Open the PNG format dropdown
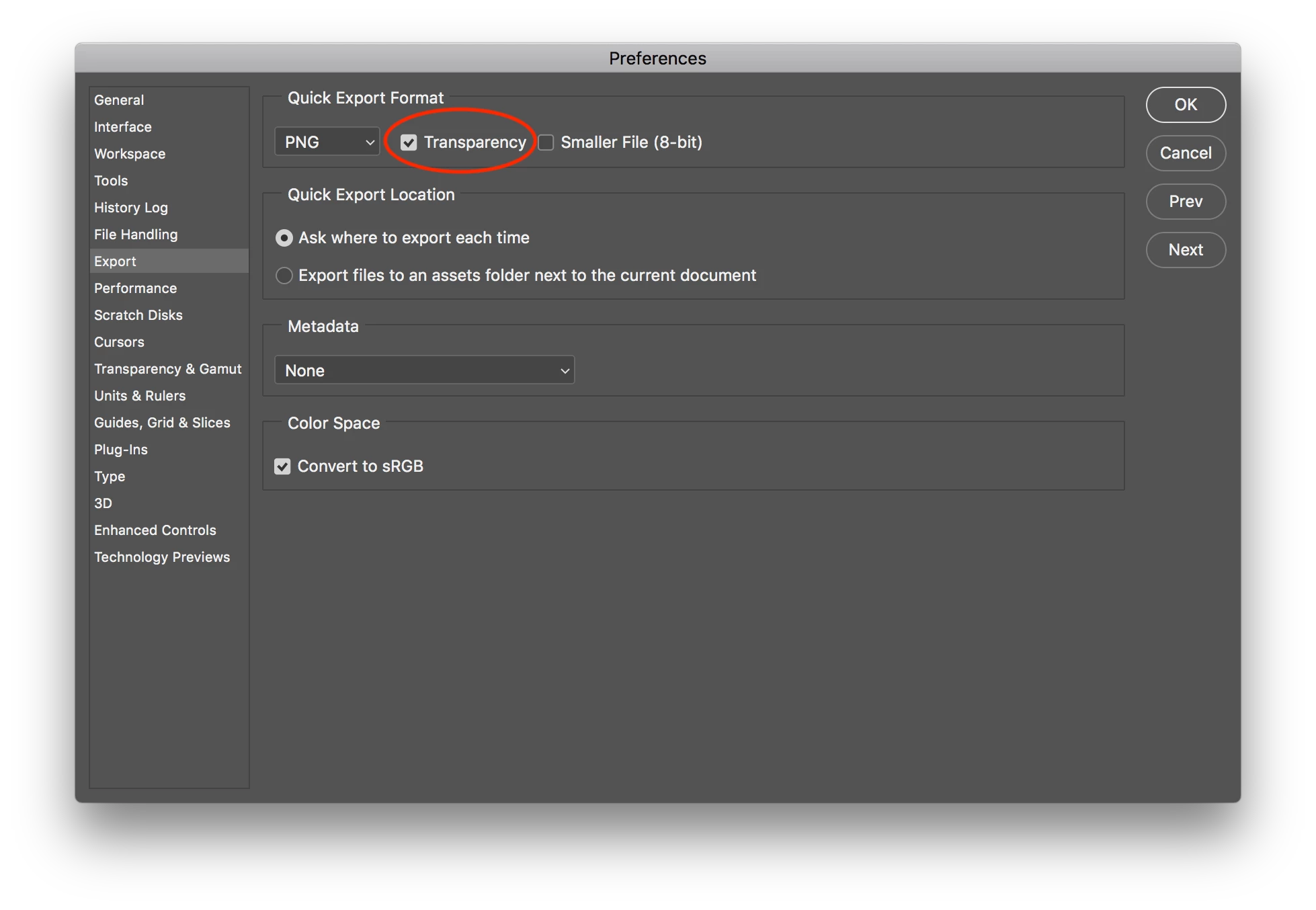 pos(327,142)
